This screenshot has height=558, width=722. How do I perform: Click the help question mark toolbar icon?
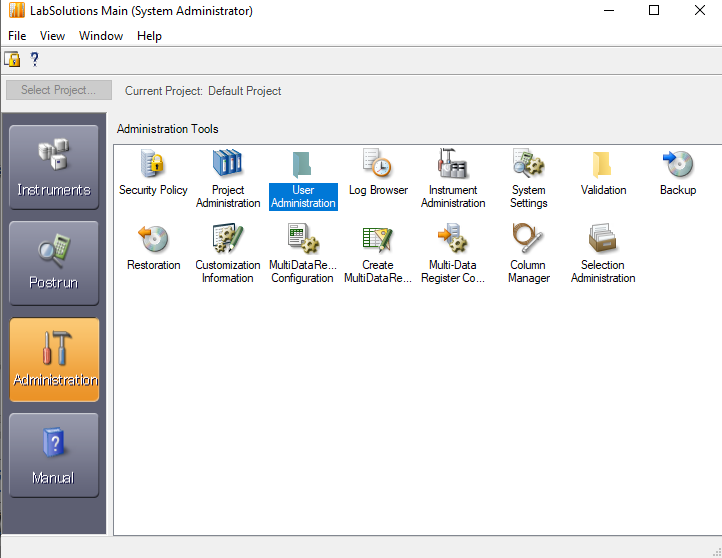coord(35,59)
